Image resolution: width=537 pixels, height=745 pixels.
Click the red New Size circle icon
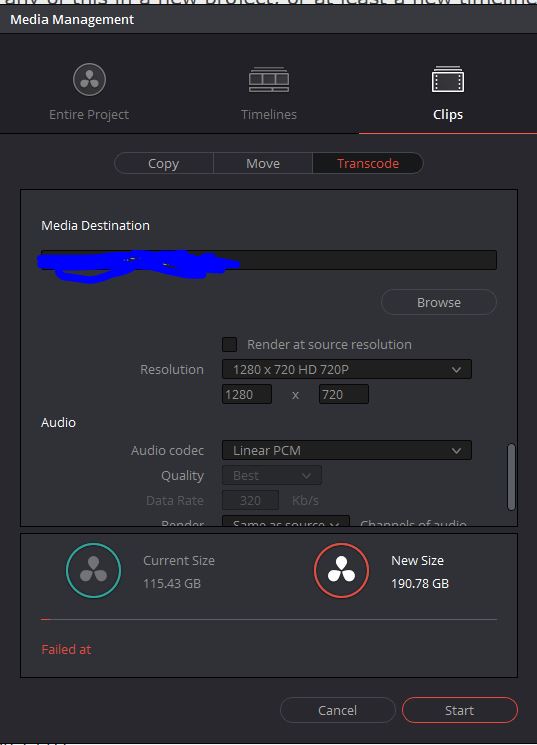[341, 570]
